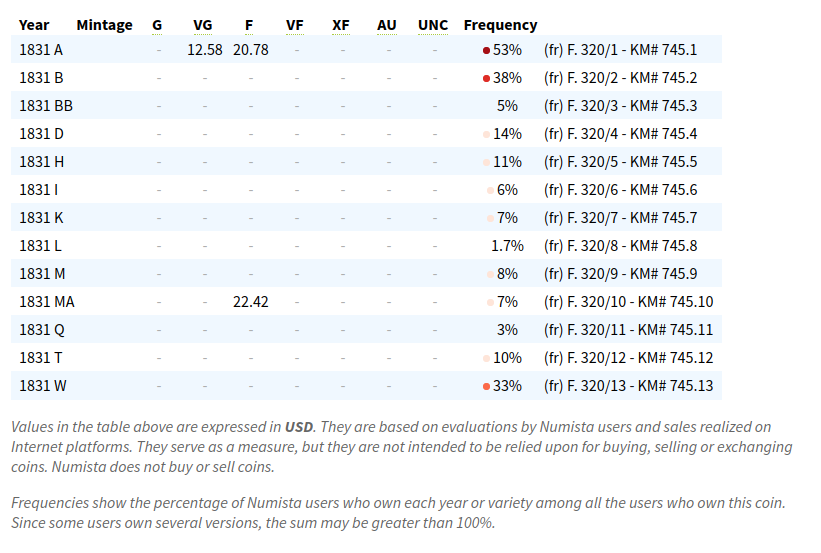Image resolution: width=821 pixels, height=553 pixels.
Task: Select the 1831 BB row year label
Action: [46, 106]
